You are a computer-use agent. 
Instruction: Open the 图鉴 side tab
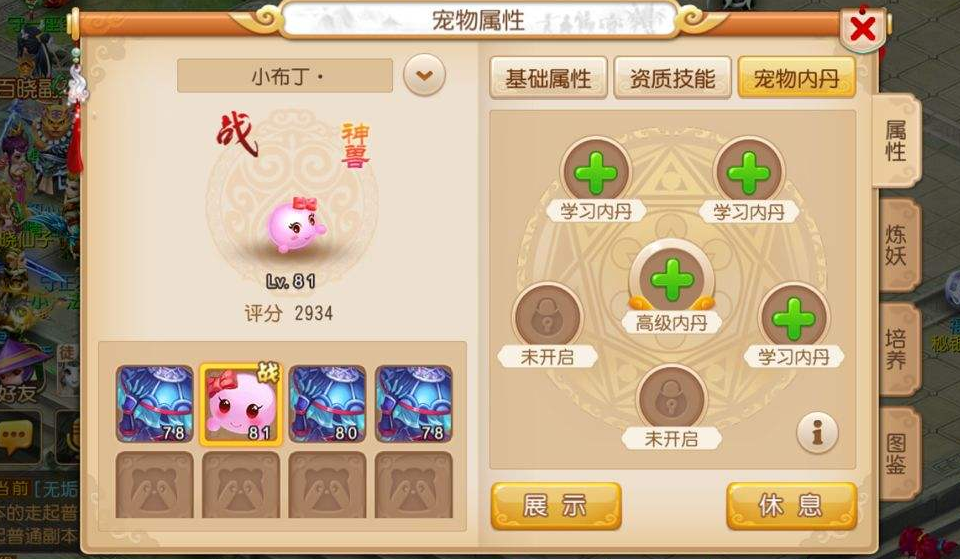897,454
